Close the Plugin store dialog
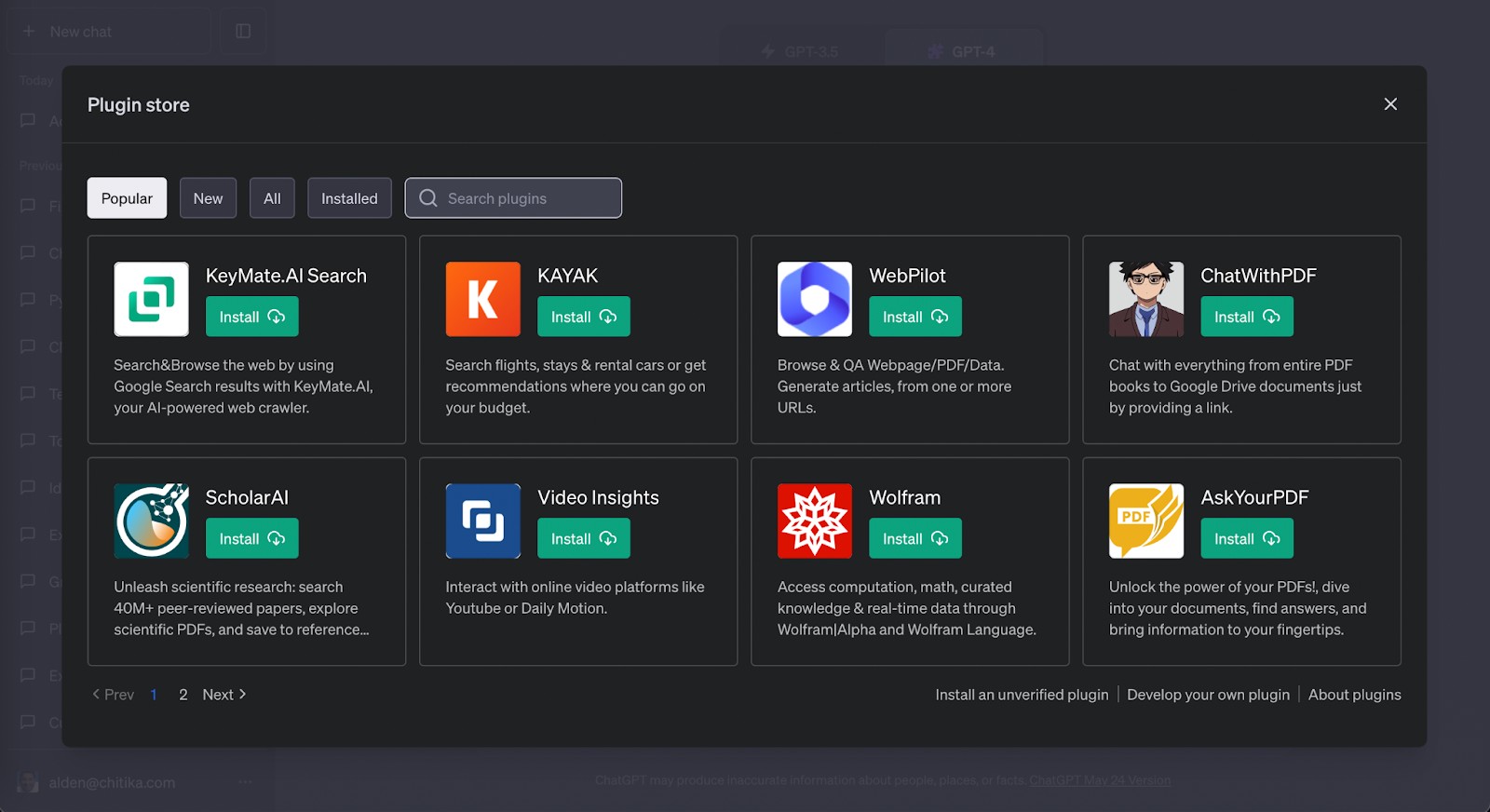The height and width of the screenshot is (812, 1490). 1389,104
